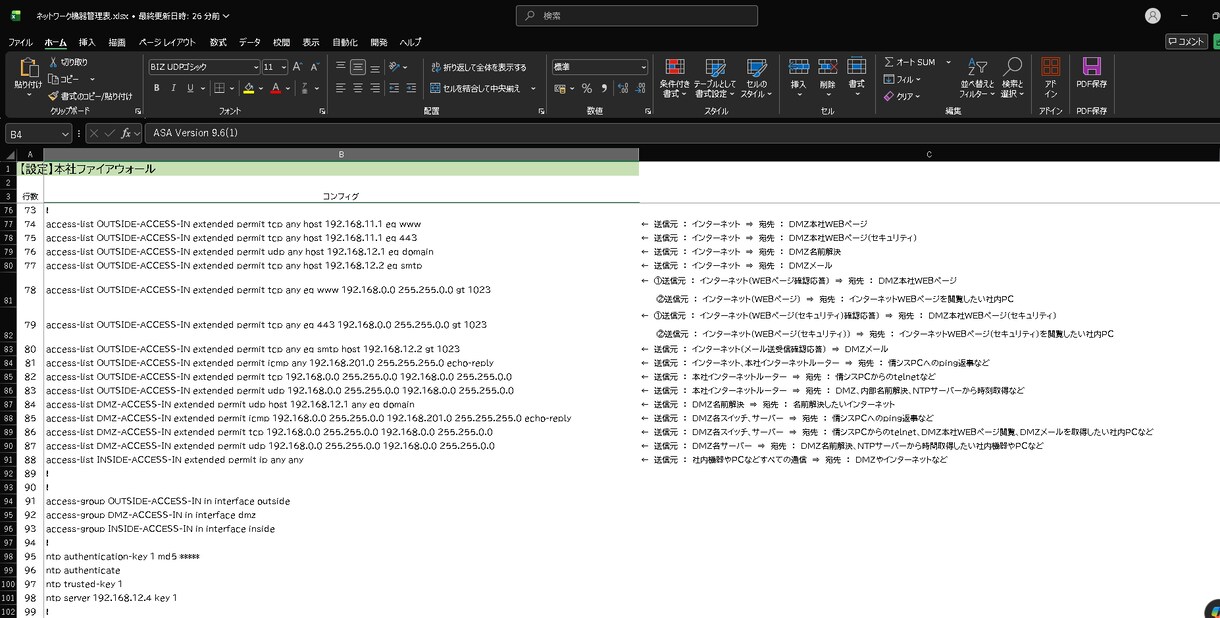Open the クリア clear dropdown
The width and height of the screenshot is (1220, 618).
pyautogui.click(x=903, y=96)
